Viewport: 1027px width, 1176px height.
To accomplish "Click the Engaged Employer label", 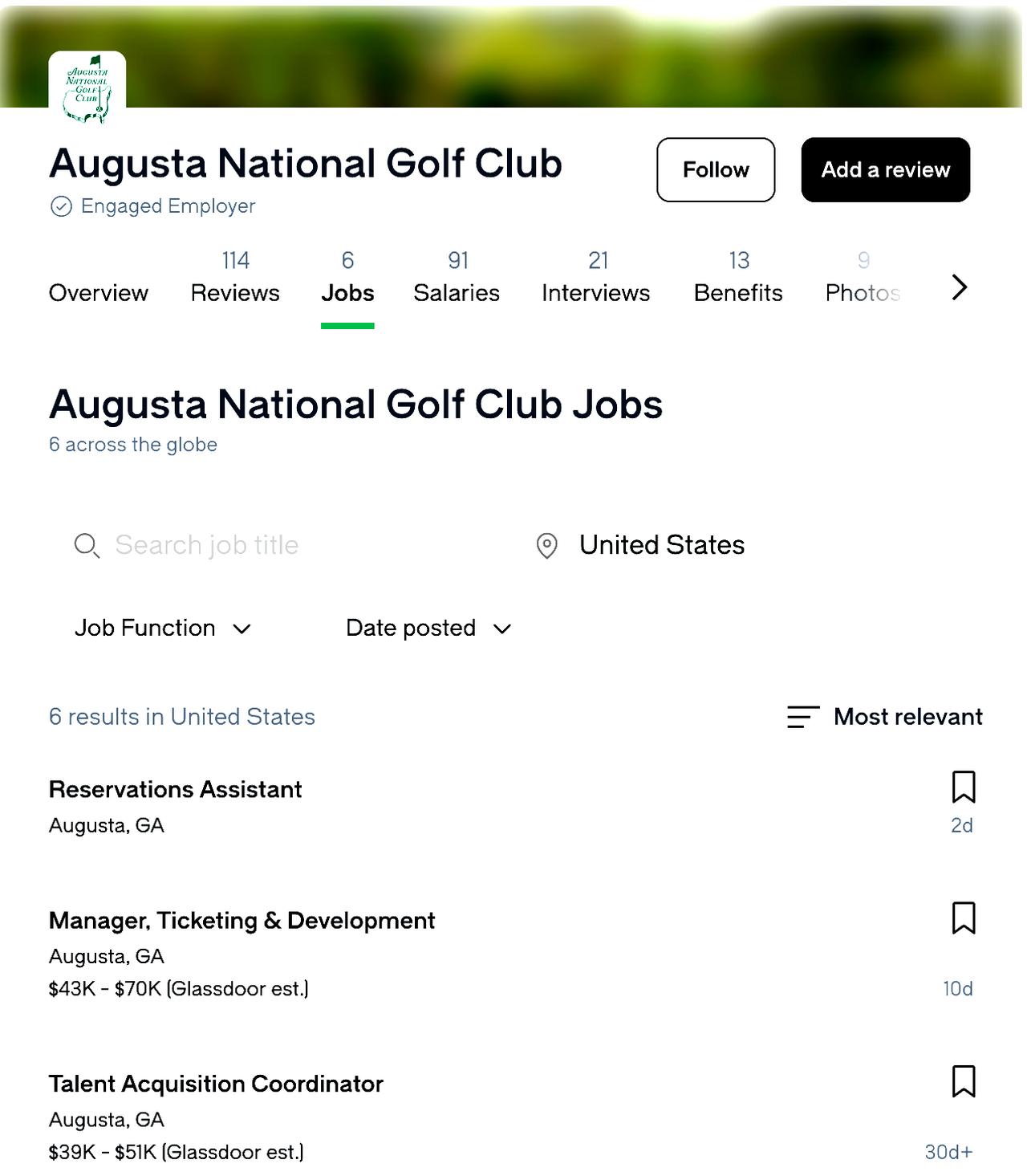I will coord(168,206).
